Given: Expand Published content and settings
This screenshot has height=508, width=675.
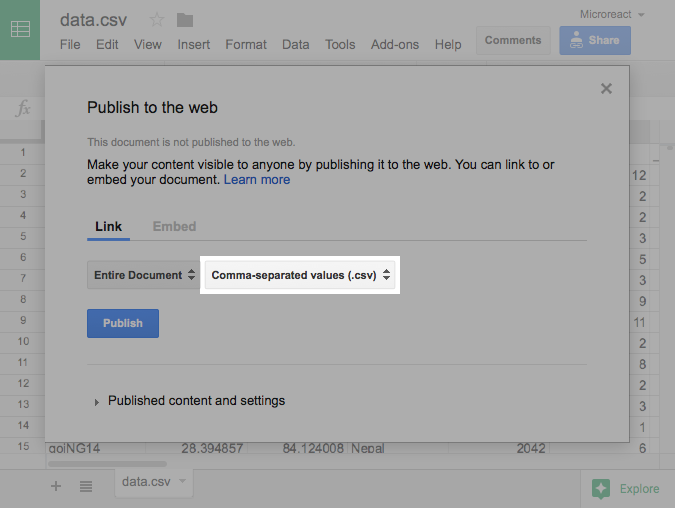Looking at the screenshot, I should (x=190, y=401).
